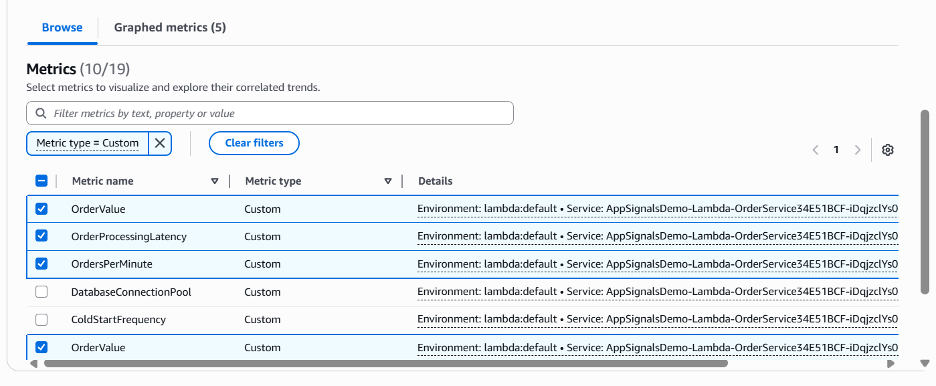936x386 pixels.
Task: Go to previous page arrow
Action: click(x=815, y=150)
